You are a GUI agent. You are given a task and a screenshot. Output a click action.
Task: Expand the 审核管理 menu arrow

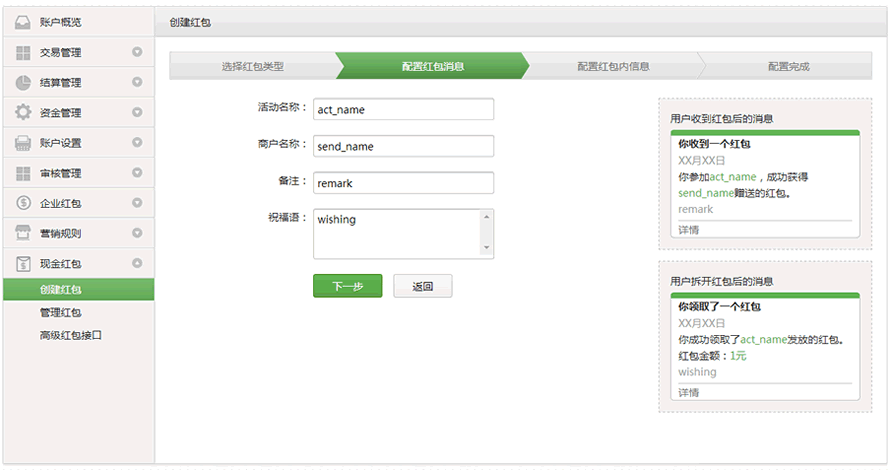[x=137, y=172]
